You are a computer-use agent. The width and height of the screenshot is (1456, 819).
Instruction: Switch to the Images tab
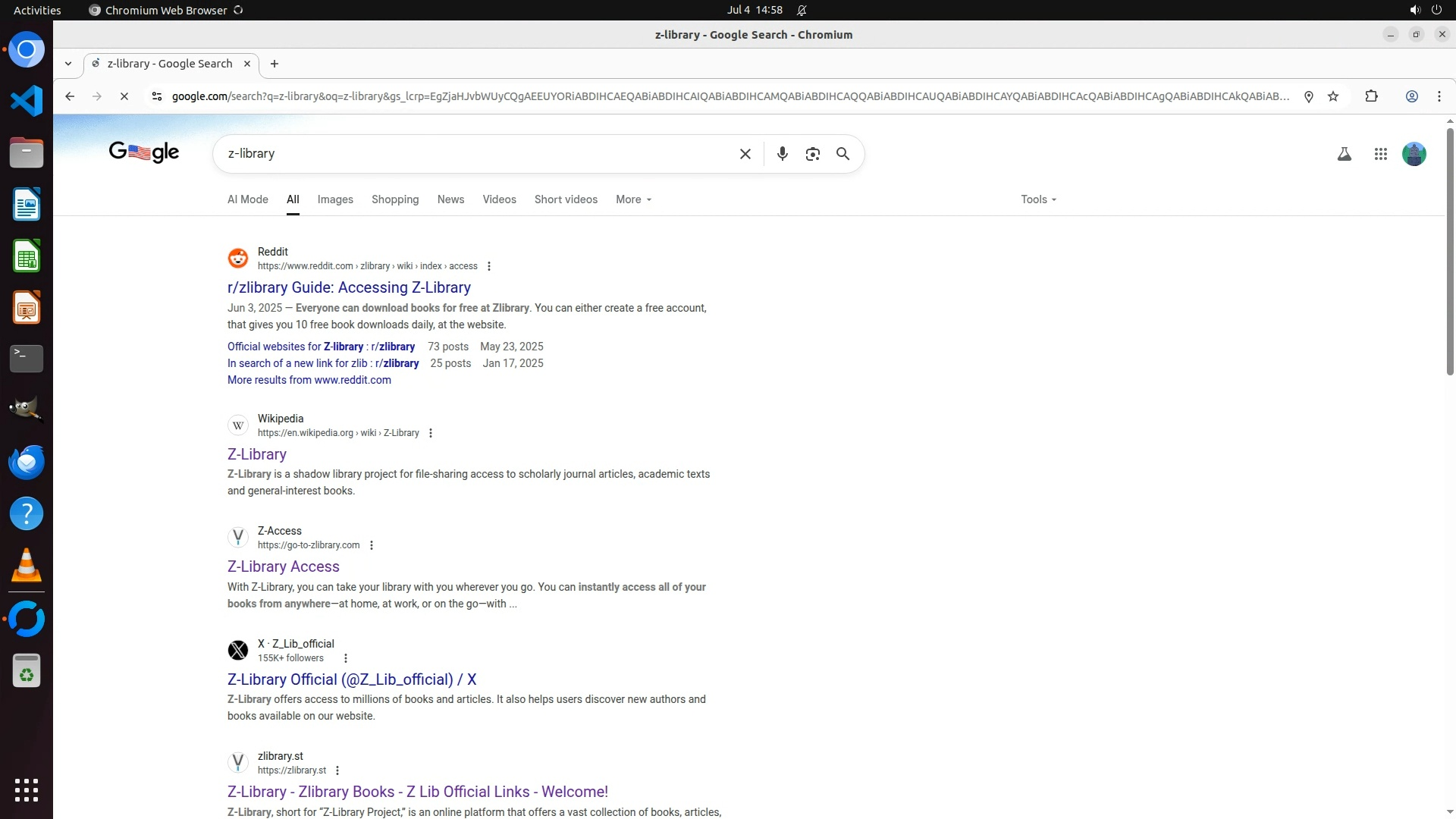pyautogui.click(x=335, y=199)
